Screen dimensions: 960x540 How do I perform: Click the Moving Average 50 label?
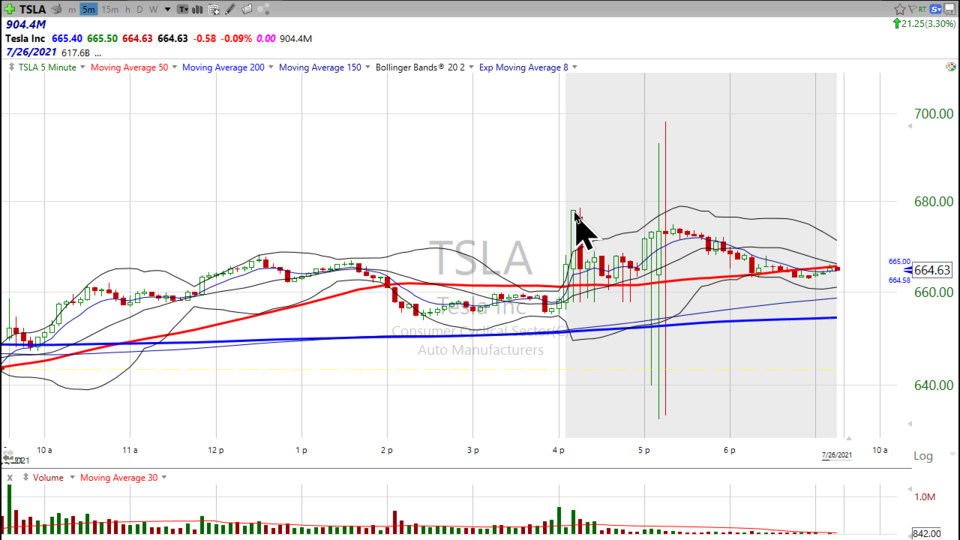[129, 67]
